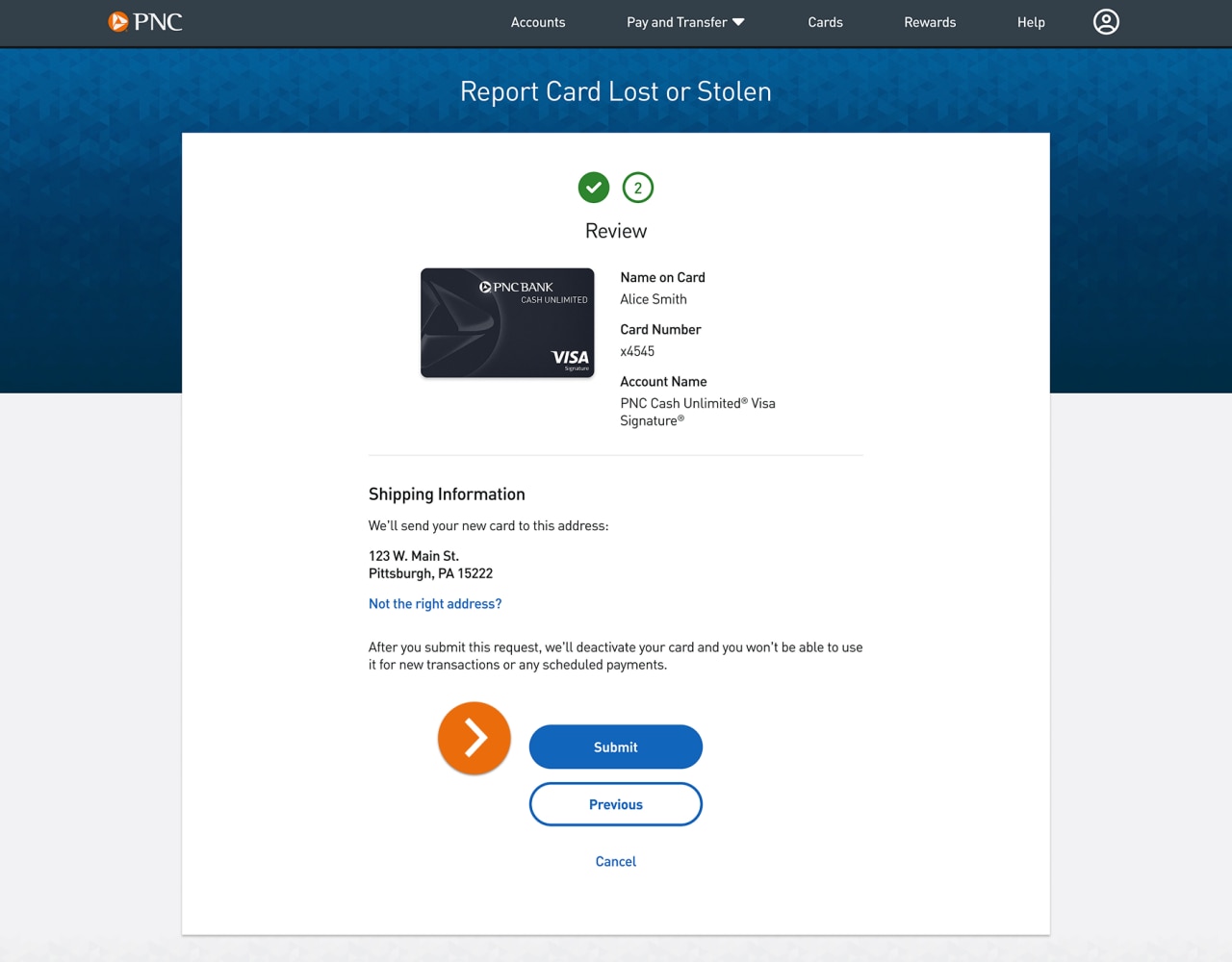This screenshot has height=962, width=1232.
Task: Click the 'Review' step title
Action: (x=616, y=231)
